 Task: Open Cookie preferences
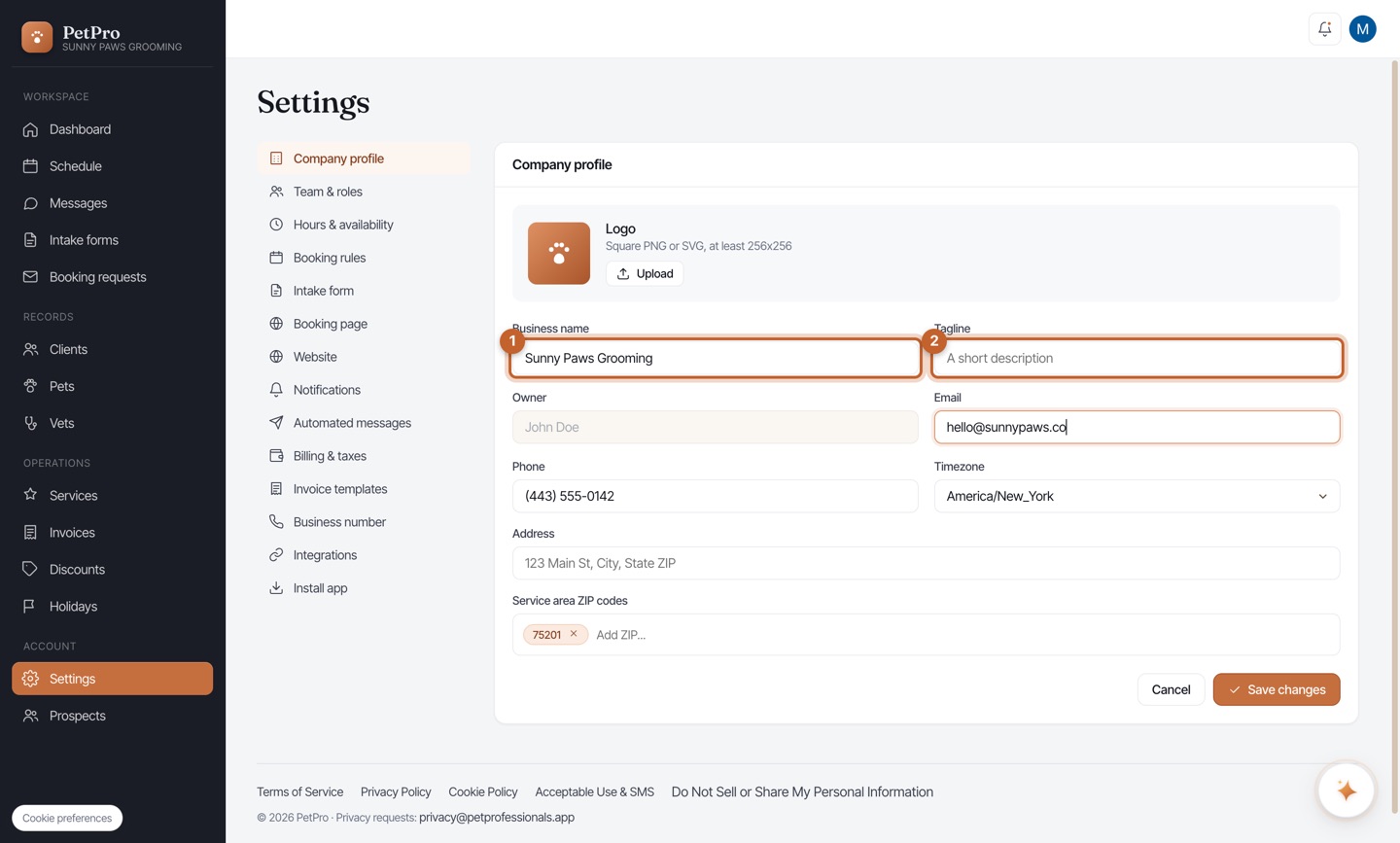click(67, 818)
